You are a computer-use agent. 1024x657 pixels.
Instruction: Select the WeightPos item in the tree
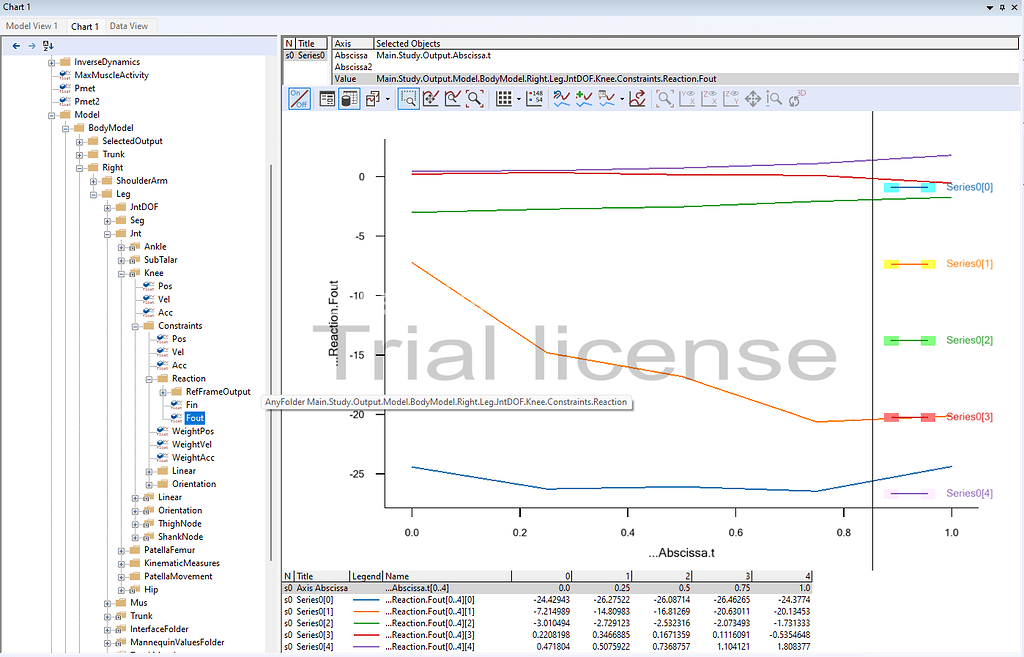193,431
